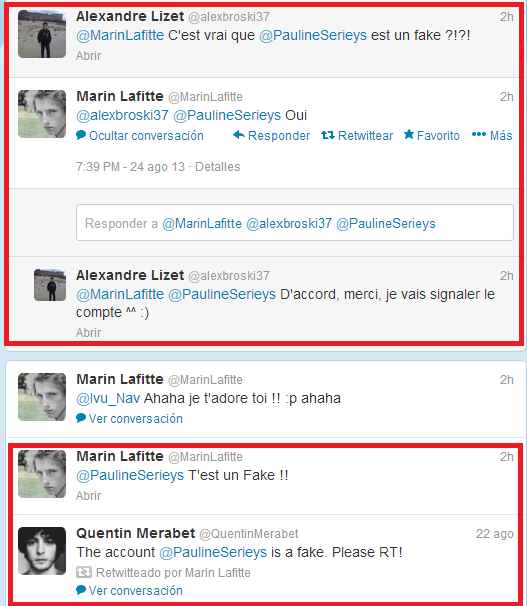The width and height of the screenshot is (527, 606).
Task: Click the speech bubble beside Ocultar conversación
Action: tap(81, 135)
